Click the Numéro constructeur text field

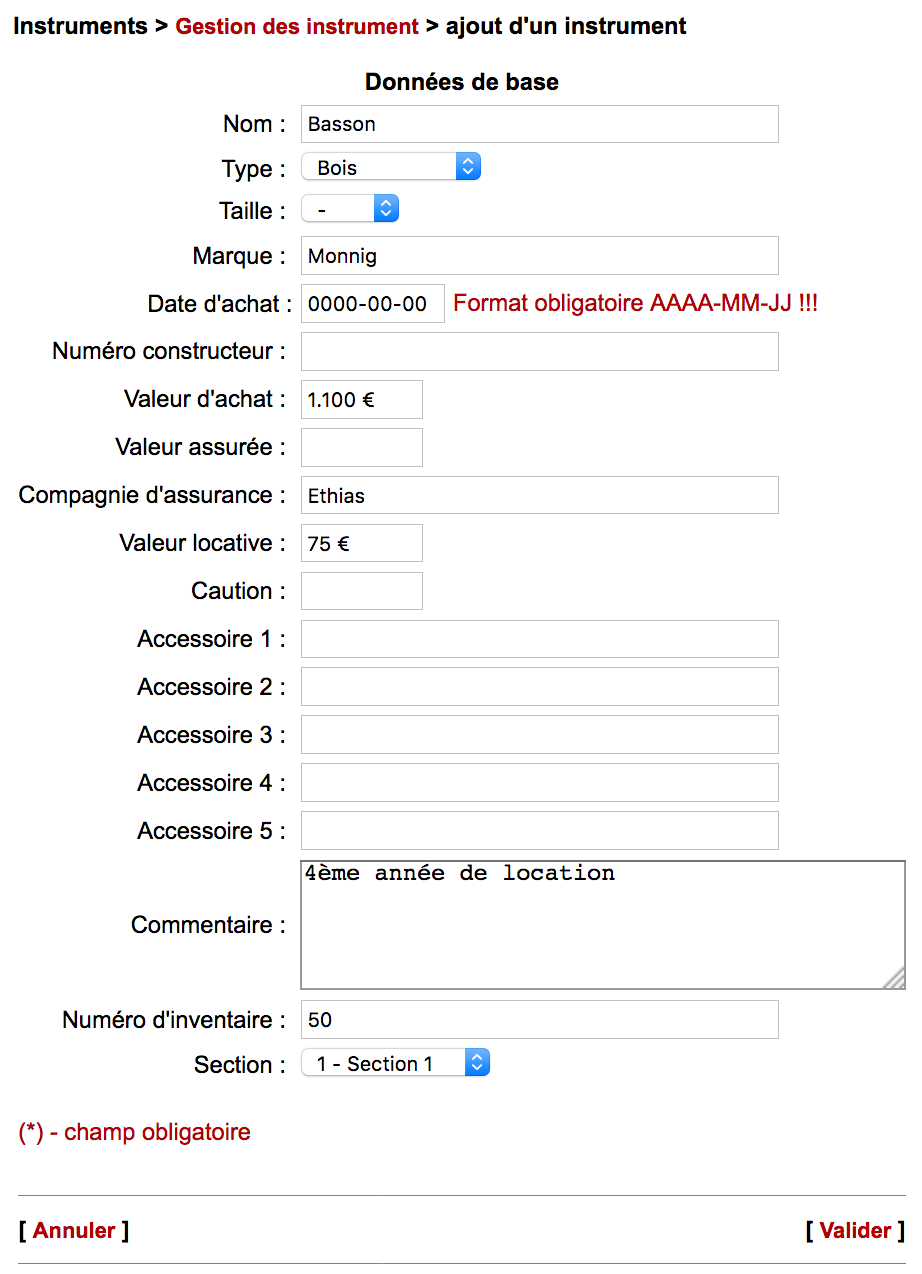pos(539,352)
